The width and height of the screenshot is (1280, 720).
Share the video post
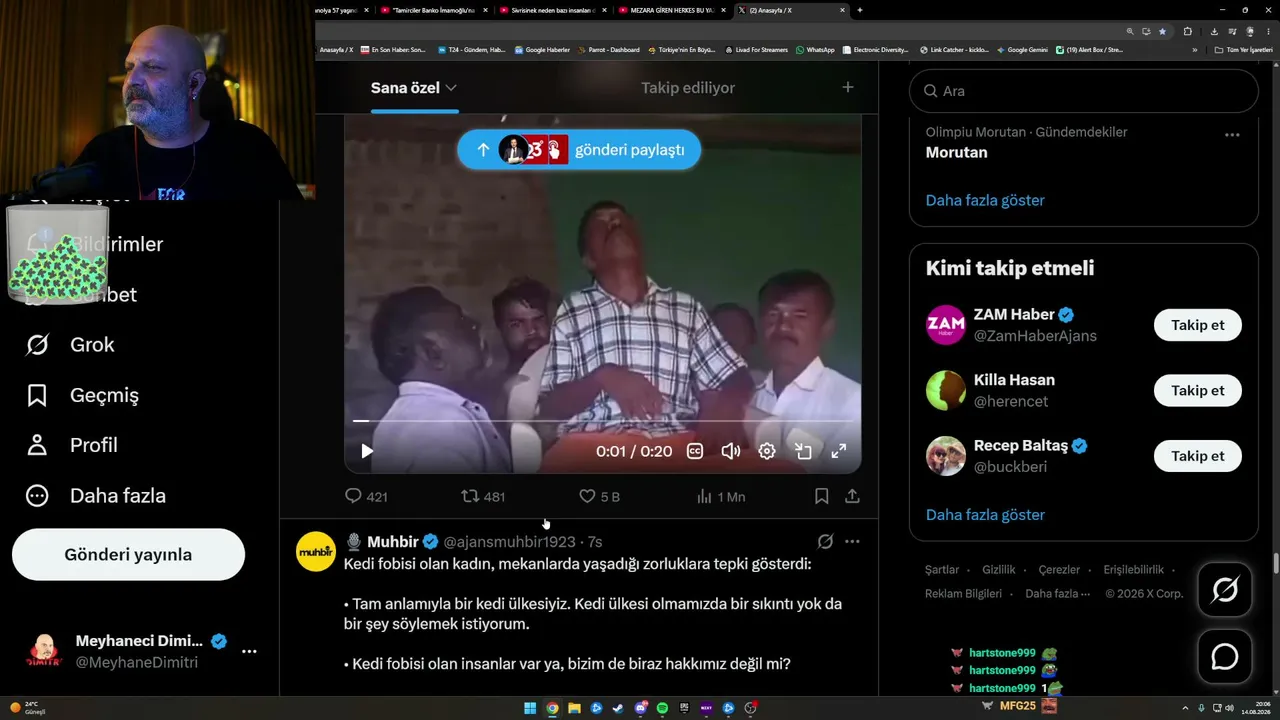852,496
